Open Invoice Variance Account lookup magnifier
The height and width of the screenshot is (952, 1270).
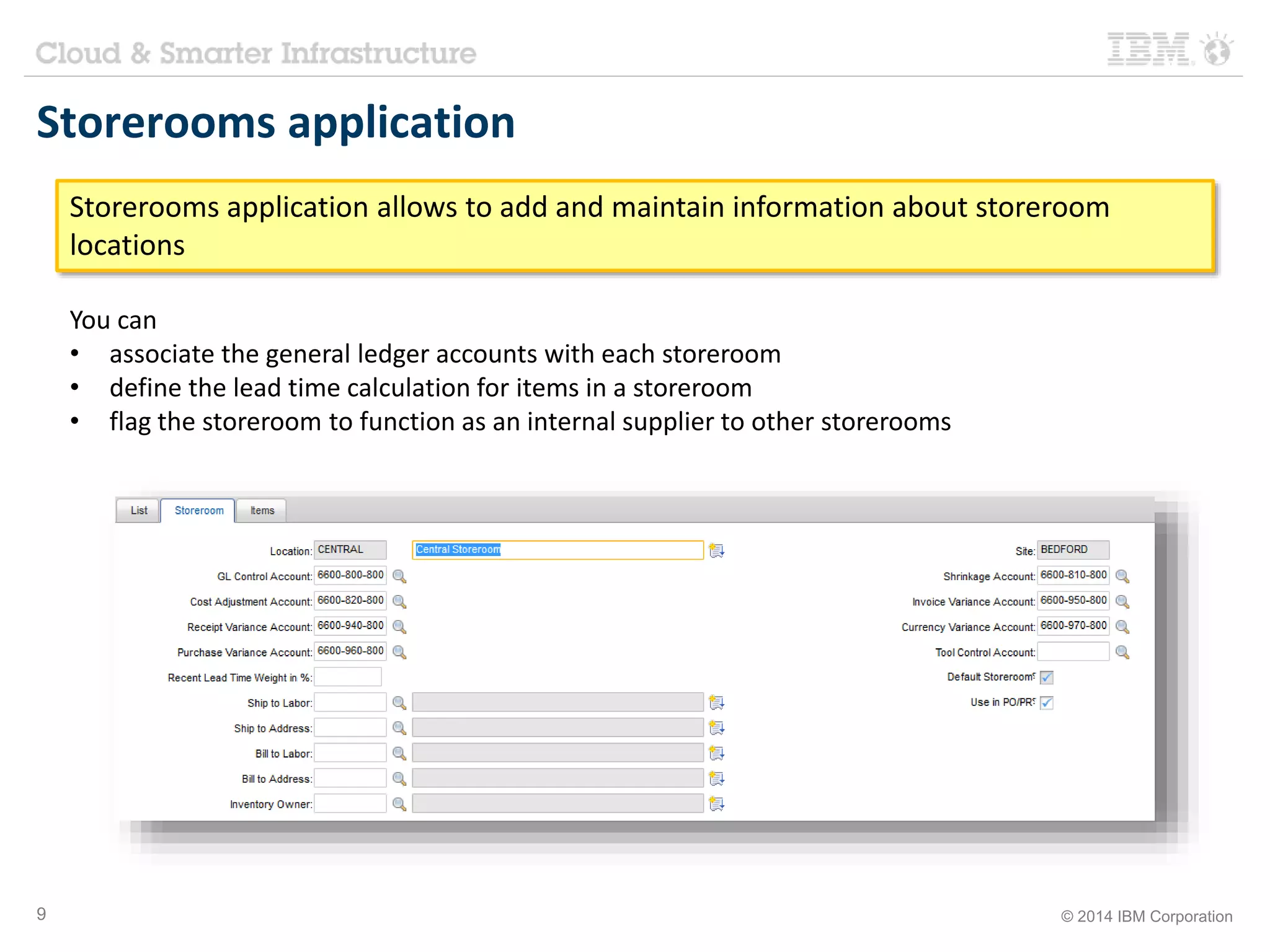pyautogui.click(x=1122, y=602)
